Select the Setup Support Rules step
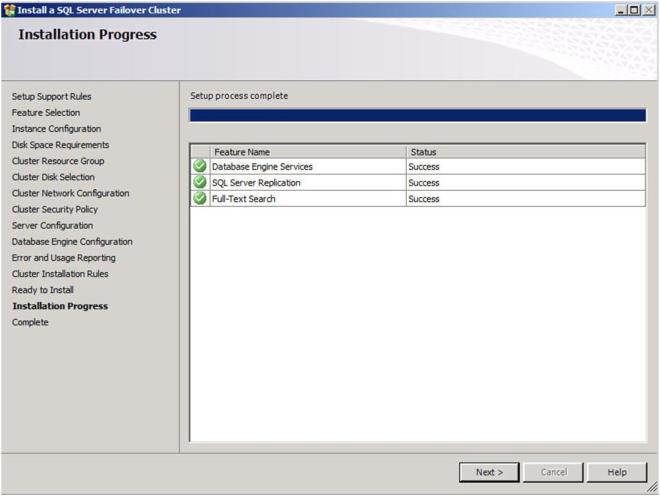 click(51, 97)
